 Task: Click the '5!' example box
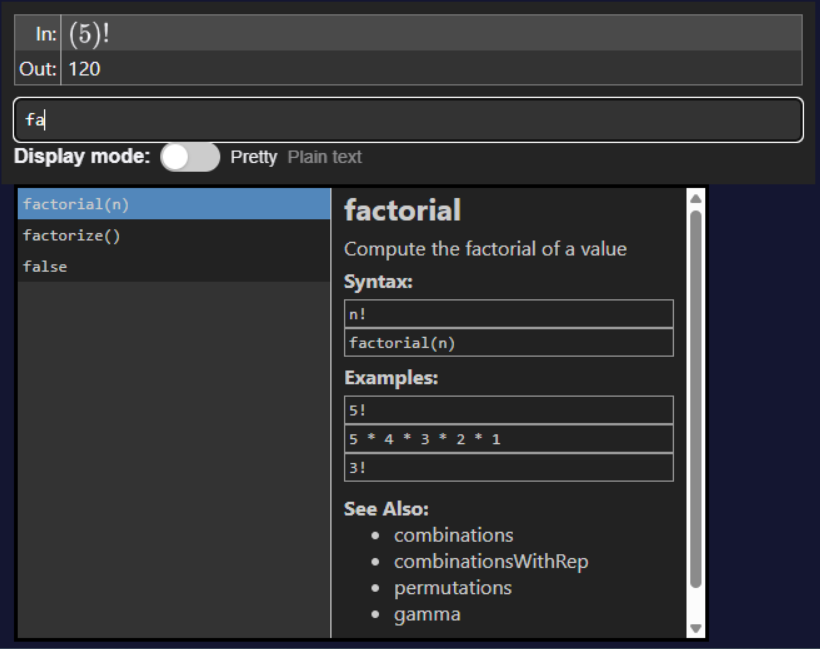pos(509,409)
